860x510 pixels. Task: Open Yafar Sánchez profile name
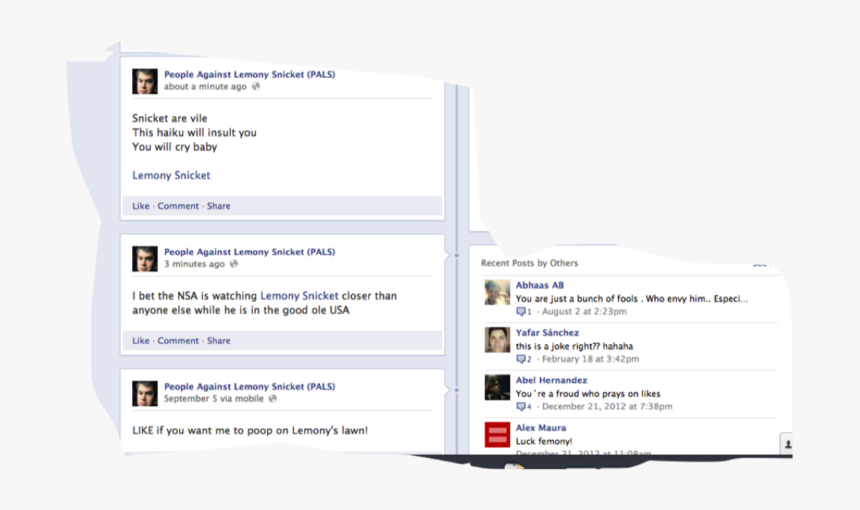pyautogui.click(x=547, y=333)
